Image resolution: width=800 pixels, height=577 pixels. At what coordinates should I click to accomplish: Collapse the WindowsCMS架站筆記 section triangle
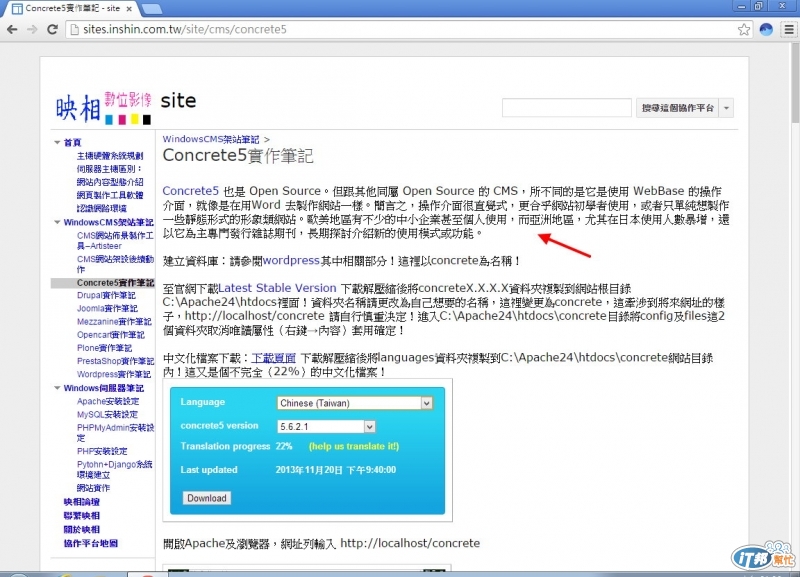(57, 222)
